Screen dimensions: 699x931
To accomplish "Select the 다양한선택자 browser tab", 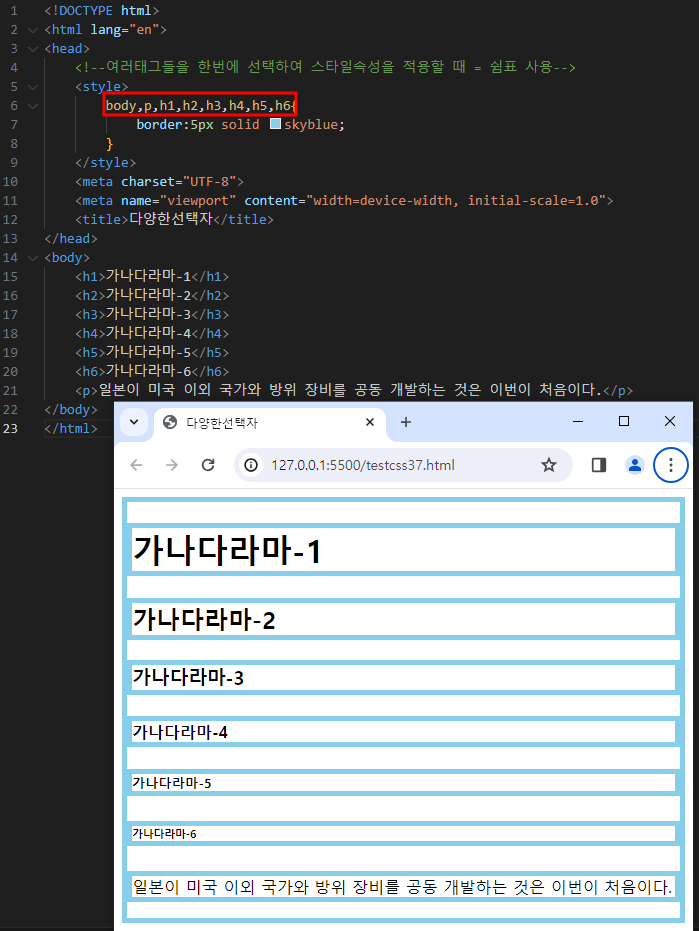I will 270,422.
